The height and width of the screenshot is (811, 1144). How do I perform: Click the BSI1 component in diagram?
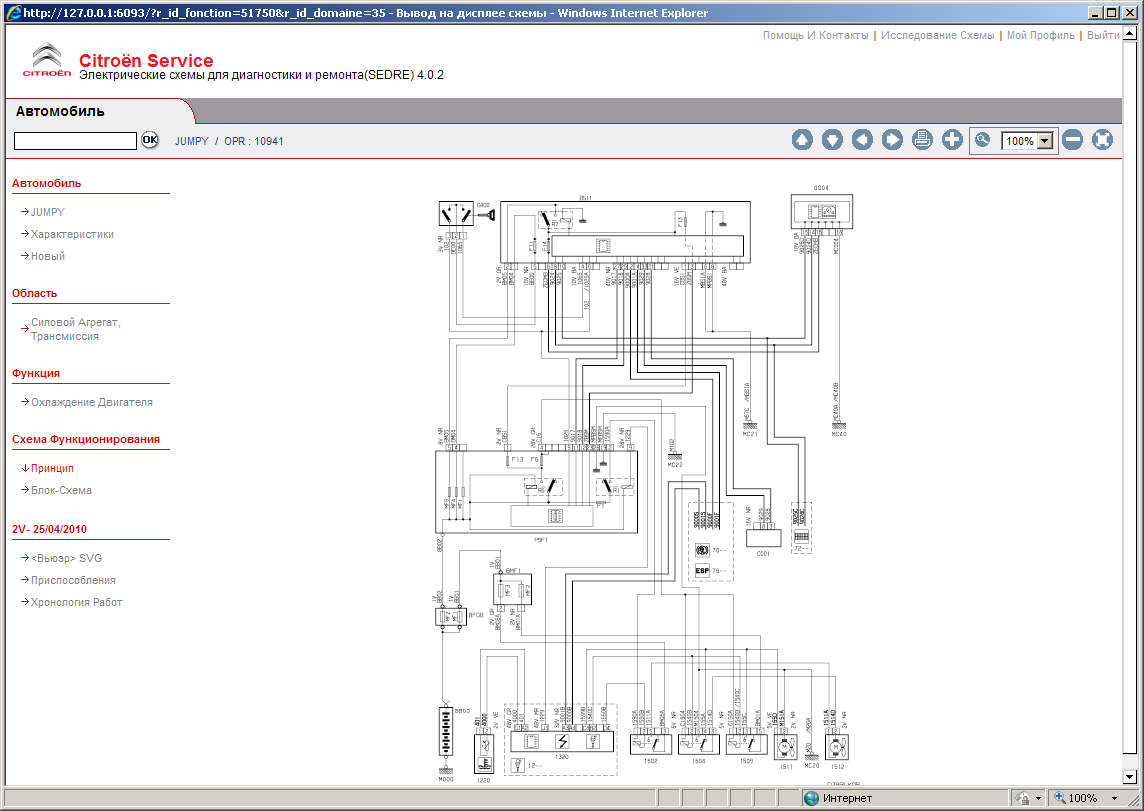pos(625,232)
